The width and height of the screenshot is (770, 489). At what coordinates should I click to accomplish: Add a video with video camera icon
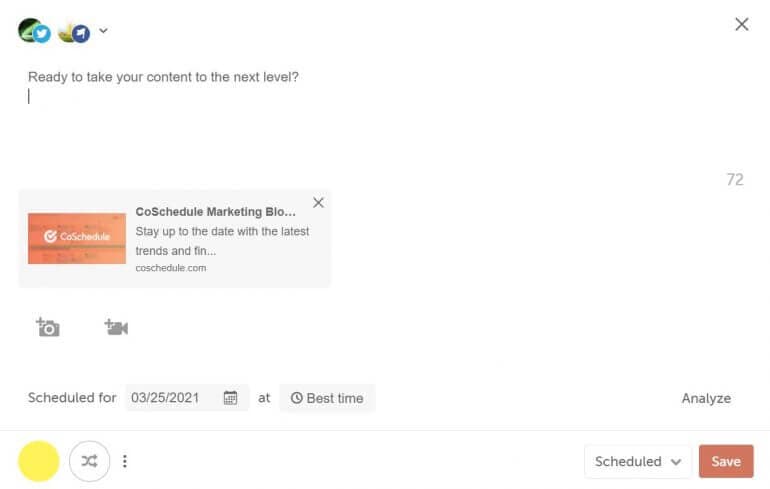[x=116, y=327]
